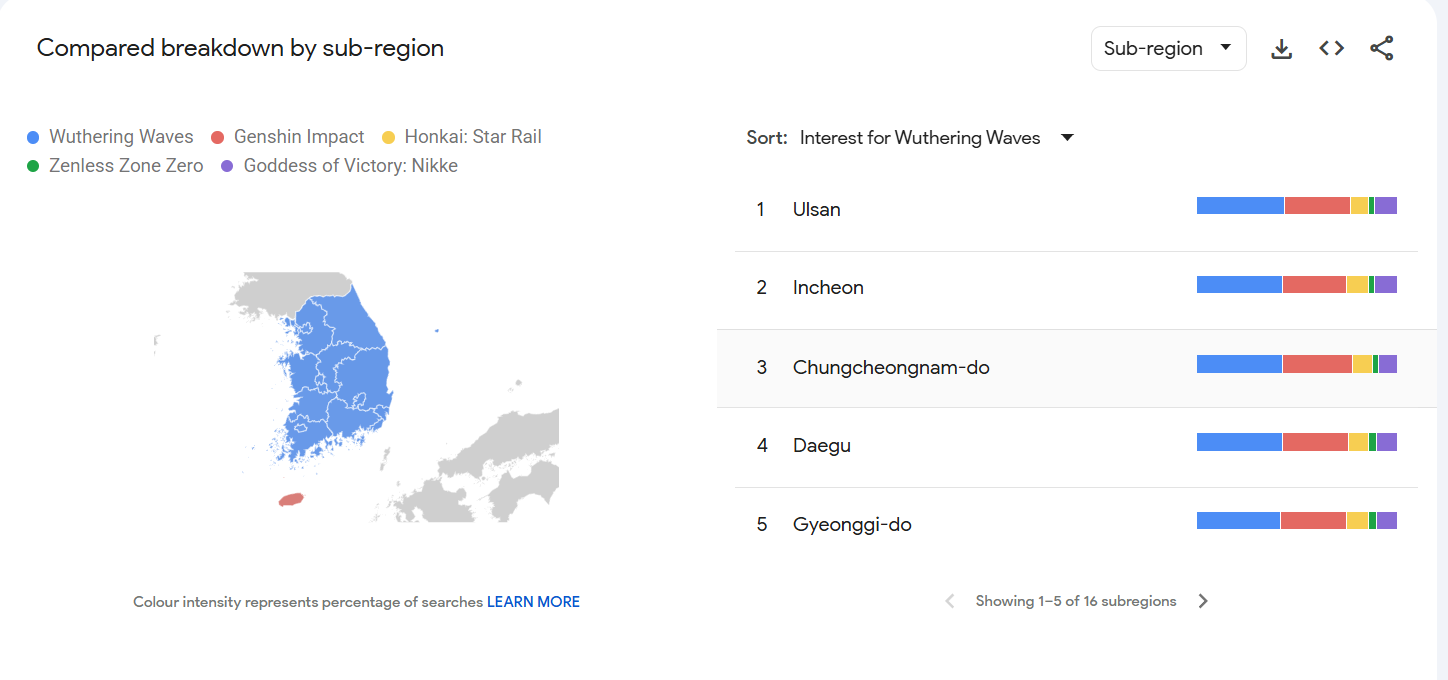1448x680 pixels.
Task: Click the purple Goddess of Victory legend dot
Action: tap(227, 166)
